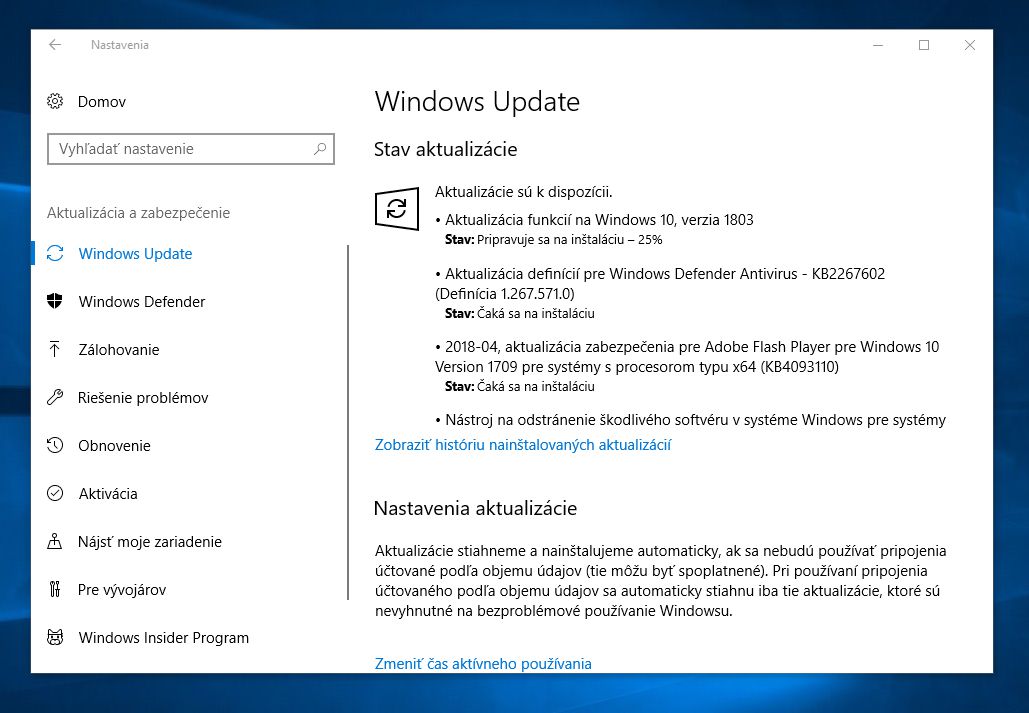This screenshot has height=713, width=1029.
Task: Click the back arrow in Nastavenia
Action: 55,45
